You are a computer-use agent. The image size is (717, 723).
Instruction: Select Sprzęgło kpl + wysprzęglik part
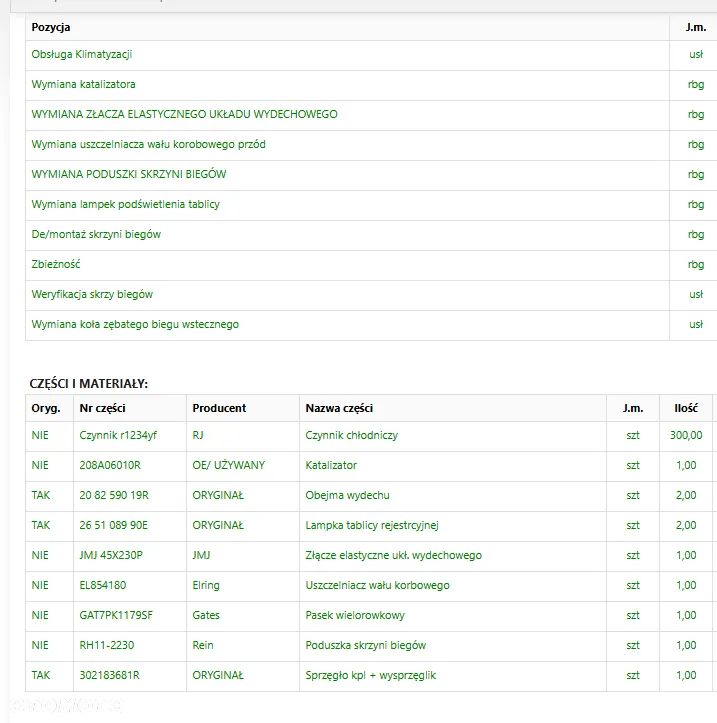point(370,675)
